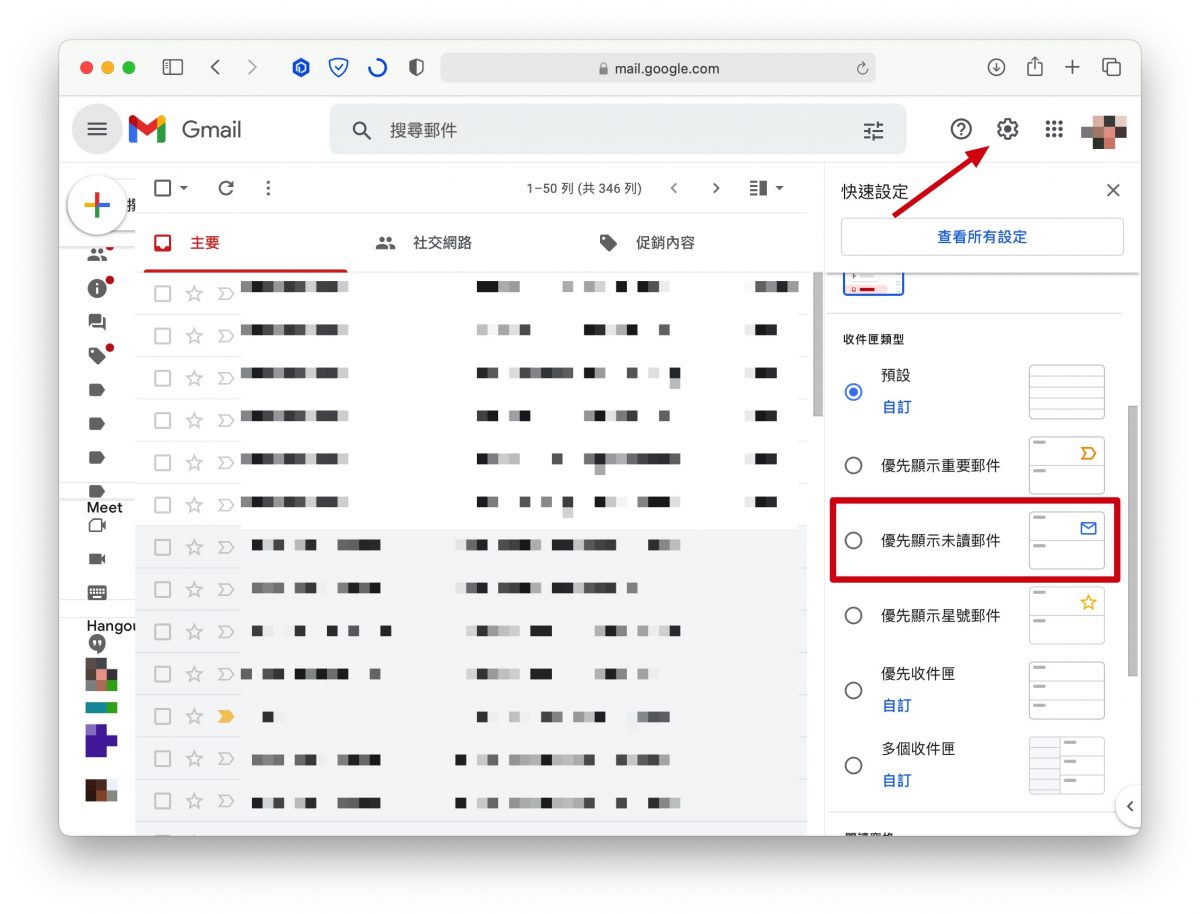Switch to Social (社交網路) tab

click(x=423, y=243)
